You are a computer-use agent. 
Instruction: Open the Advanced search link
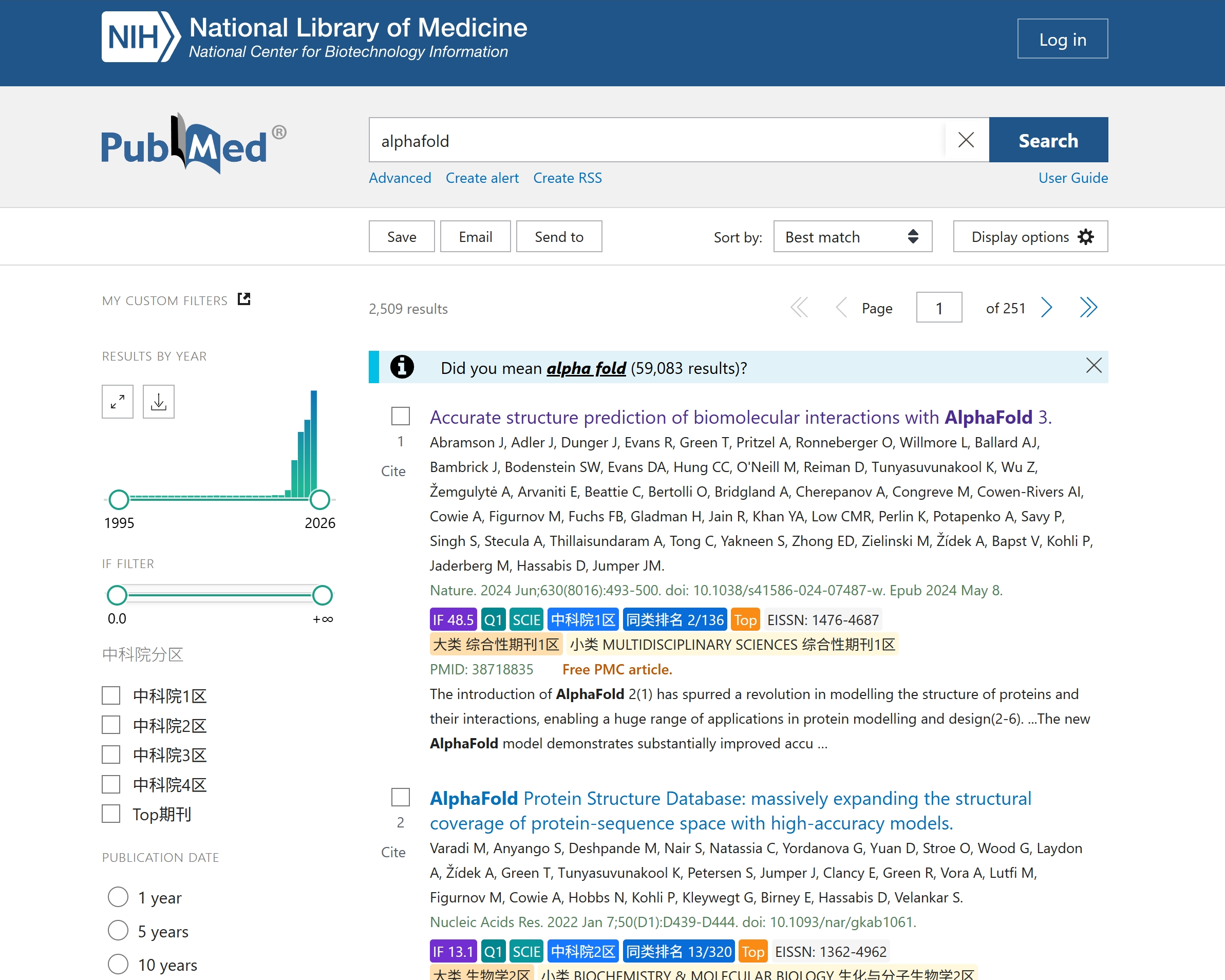(x=400, y=178)
